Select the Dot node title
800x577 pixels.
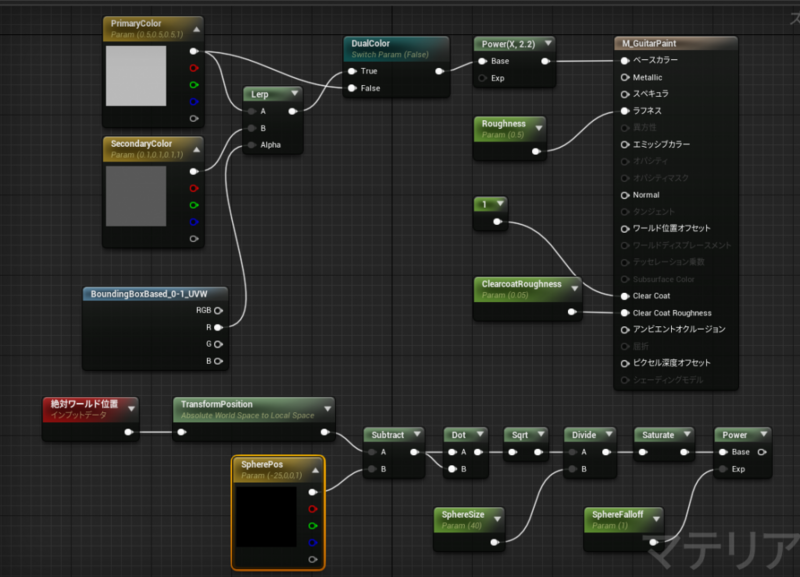pos(458,435)
